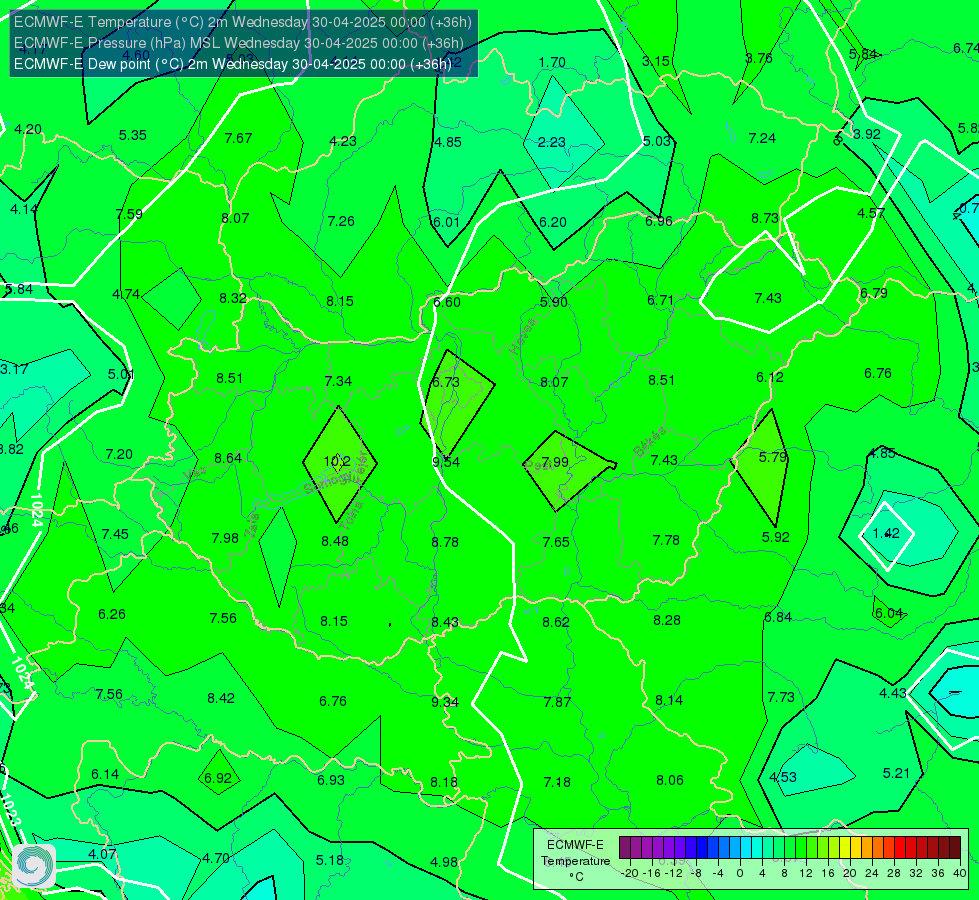Click the 7.65 dew point value
Image resolution: width=979 pixels, height=900 pixels.
[556, 541]
